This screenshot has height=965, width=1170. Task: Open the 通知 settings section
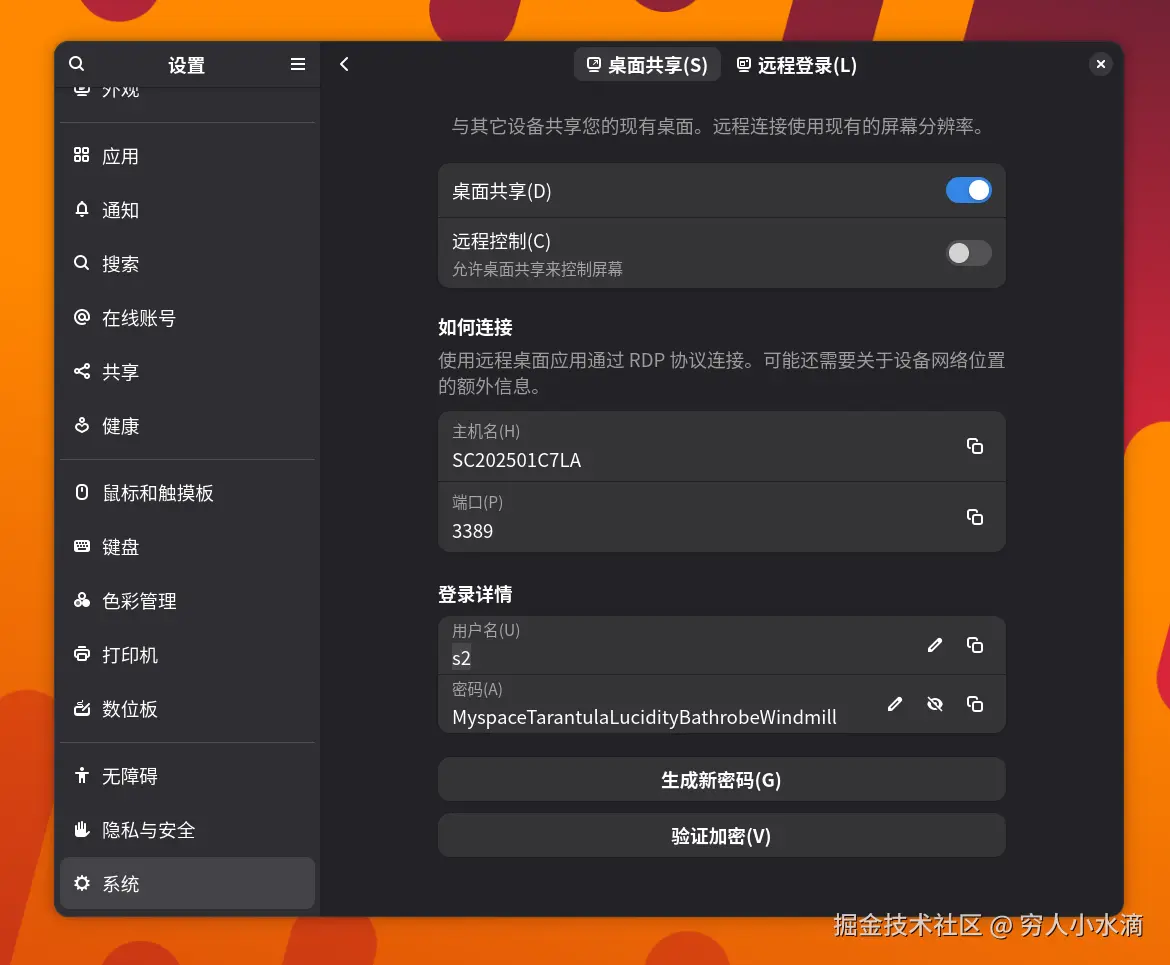point(187,210)
